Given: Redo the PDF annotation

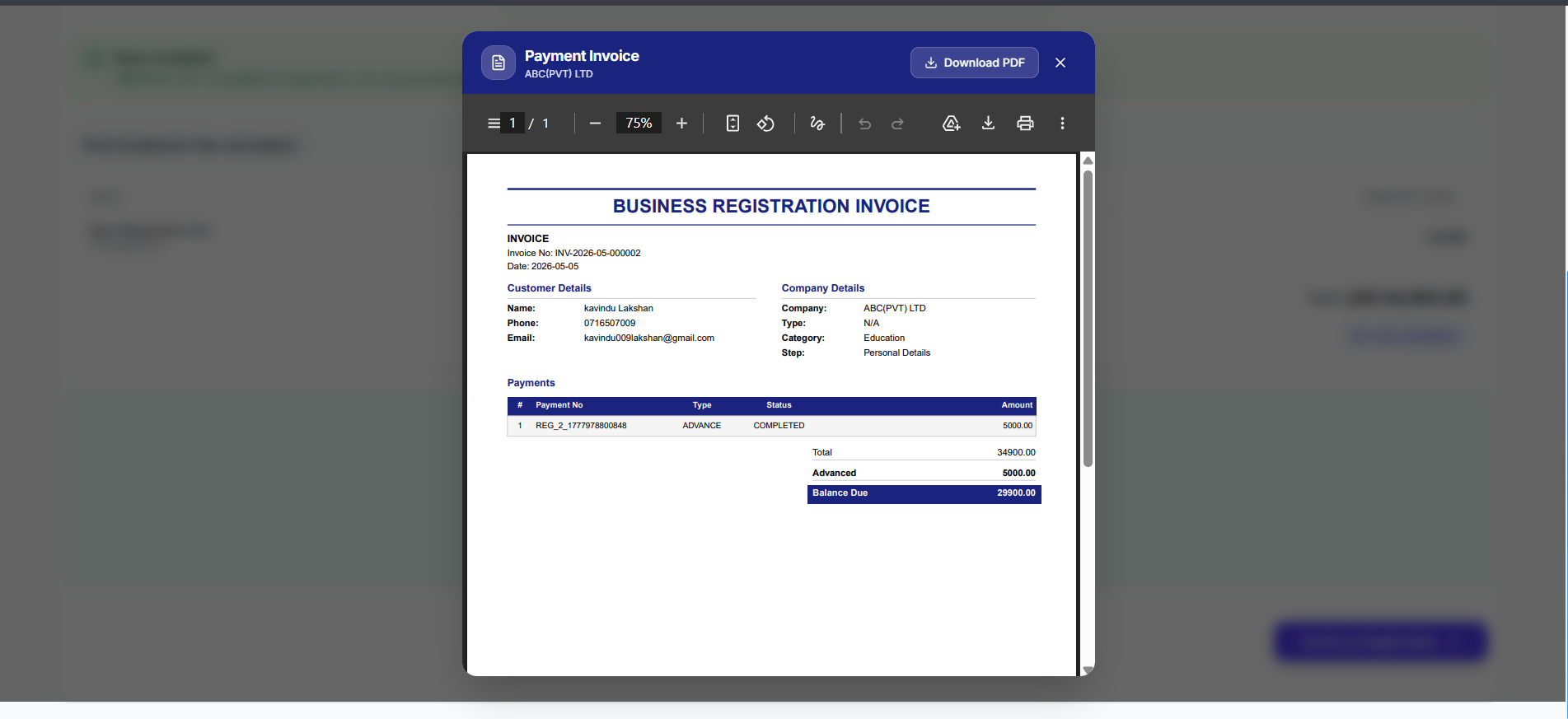Looking at the screenshot, I should (x=897, y=124).
